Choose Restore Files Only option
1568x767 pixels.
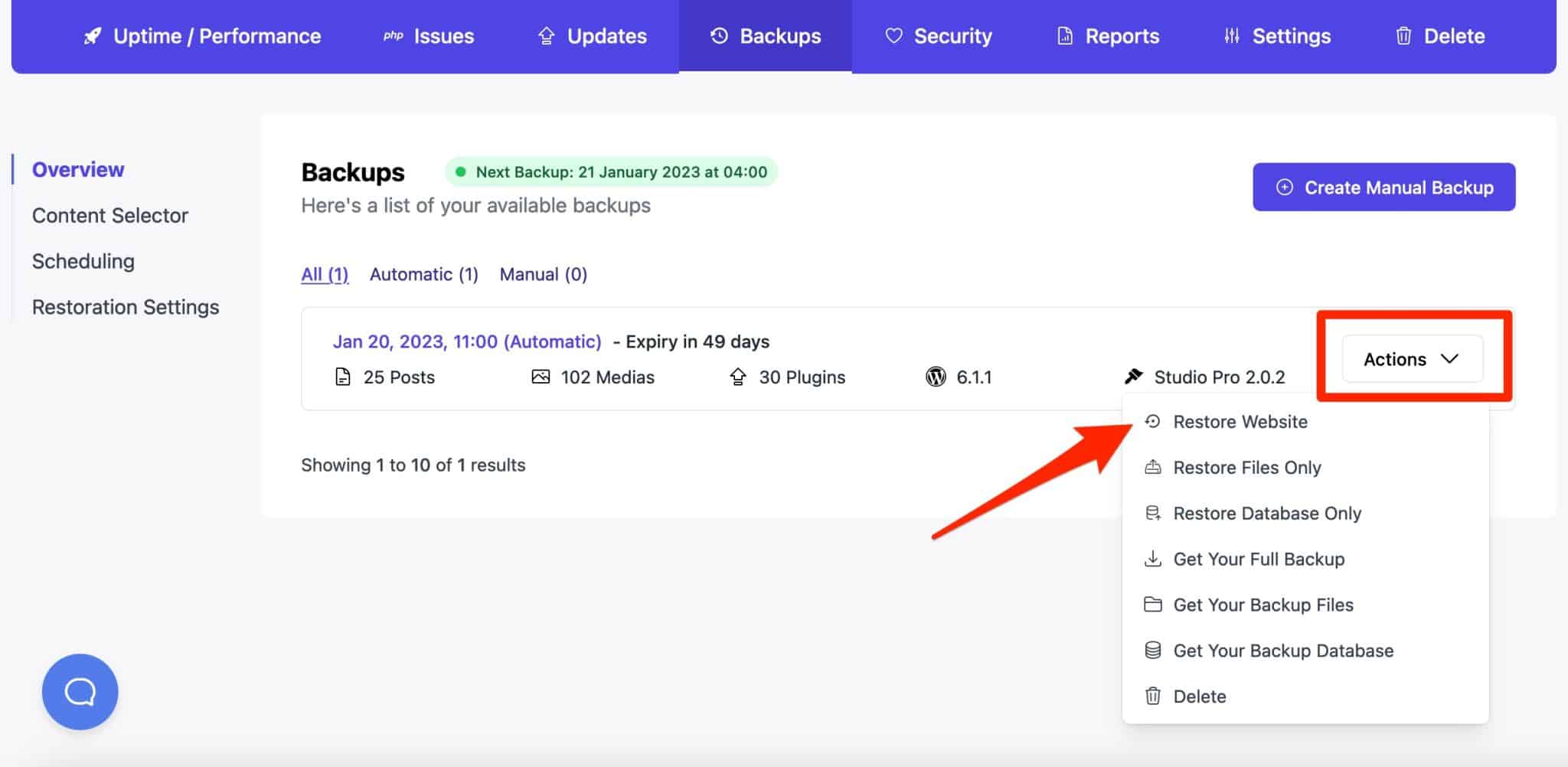pos(1246,468)
